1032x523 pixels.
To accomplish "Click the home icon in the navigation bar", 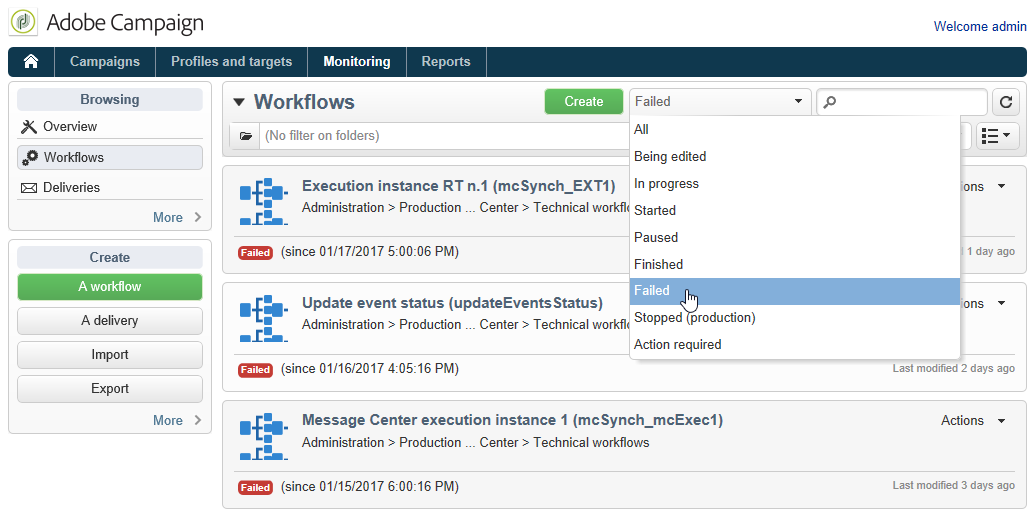I will tap(31, 62).
